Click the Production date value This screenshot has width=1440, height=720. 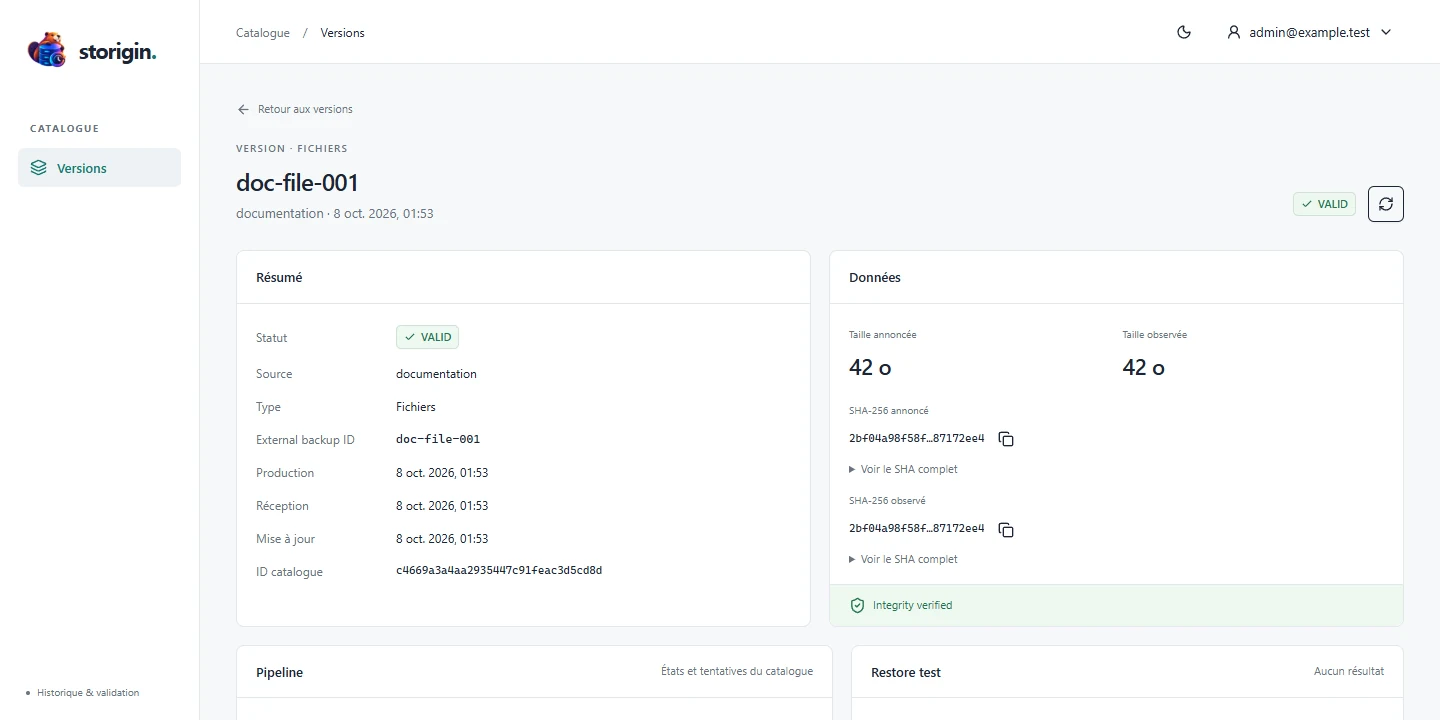pos(442,473)
